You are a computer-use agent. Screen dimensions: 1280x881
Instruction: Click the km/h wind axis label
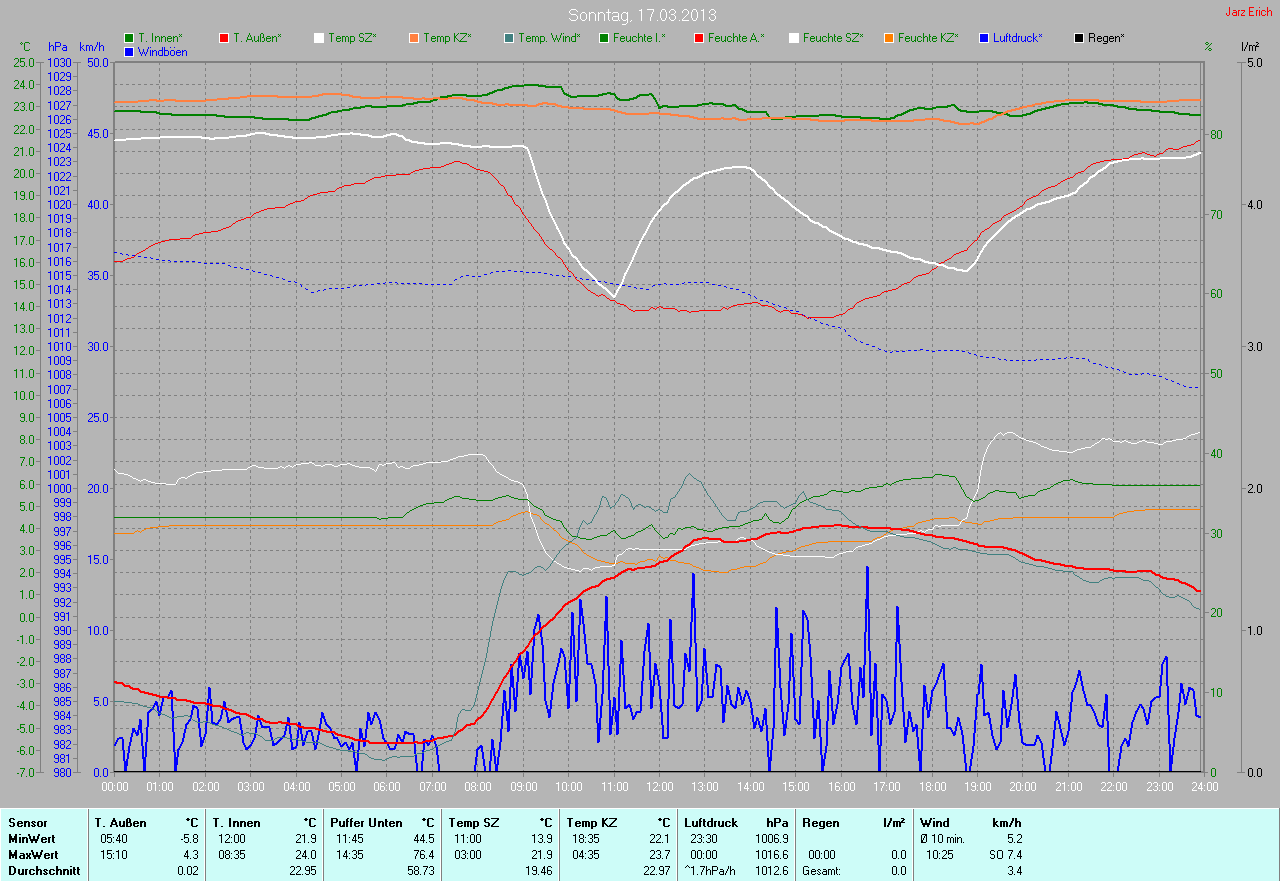pyautogui.click(x=92, y=47)
